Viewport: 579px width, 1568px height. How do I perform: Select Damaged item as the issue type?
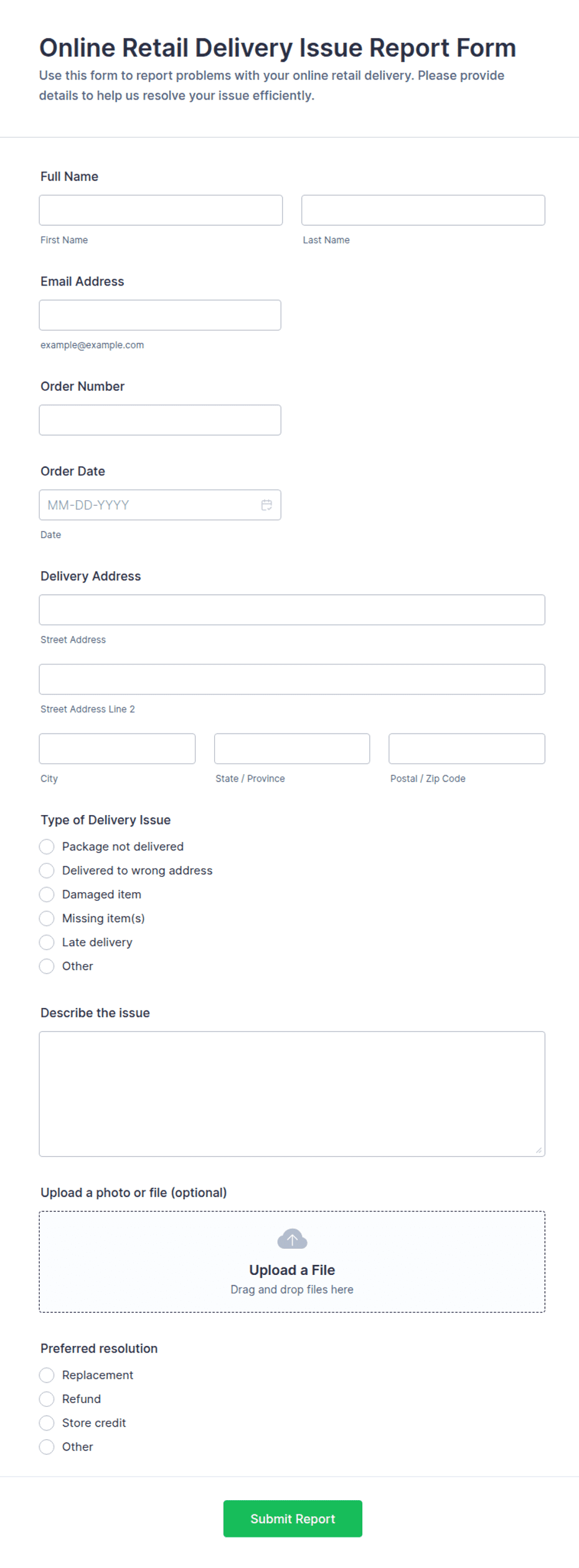[47, 894]
